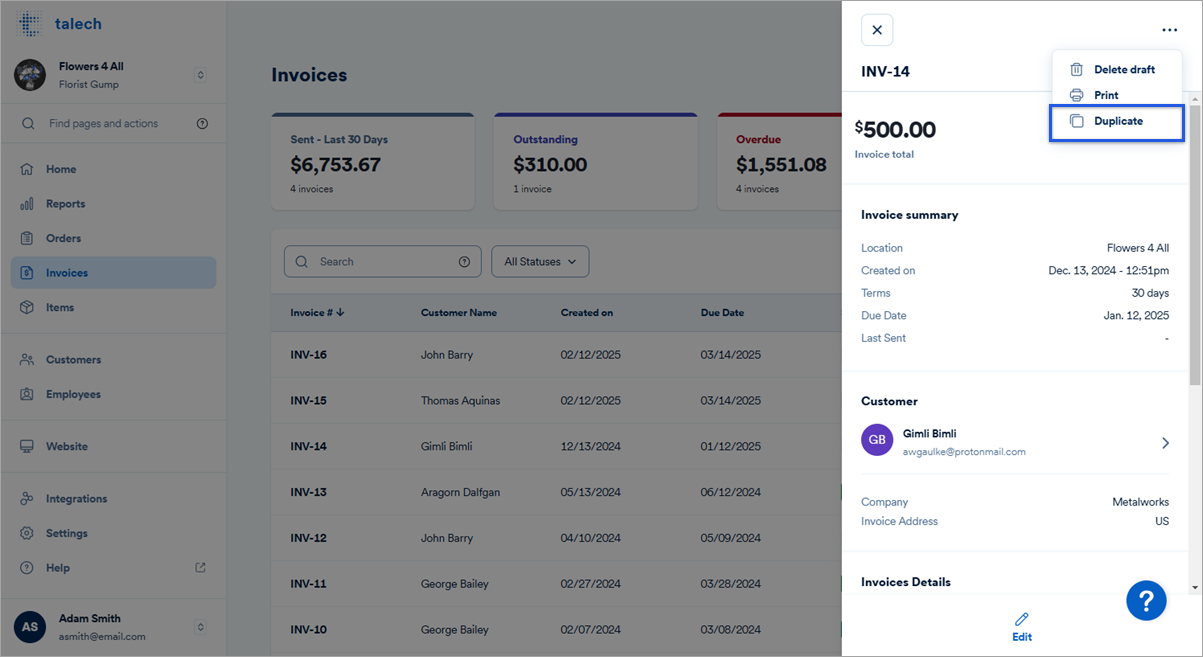1203x657 pixels.
Task: Click the AS user avatar
Action: coord(30,627)
